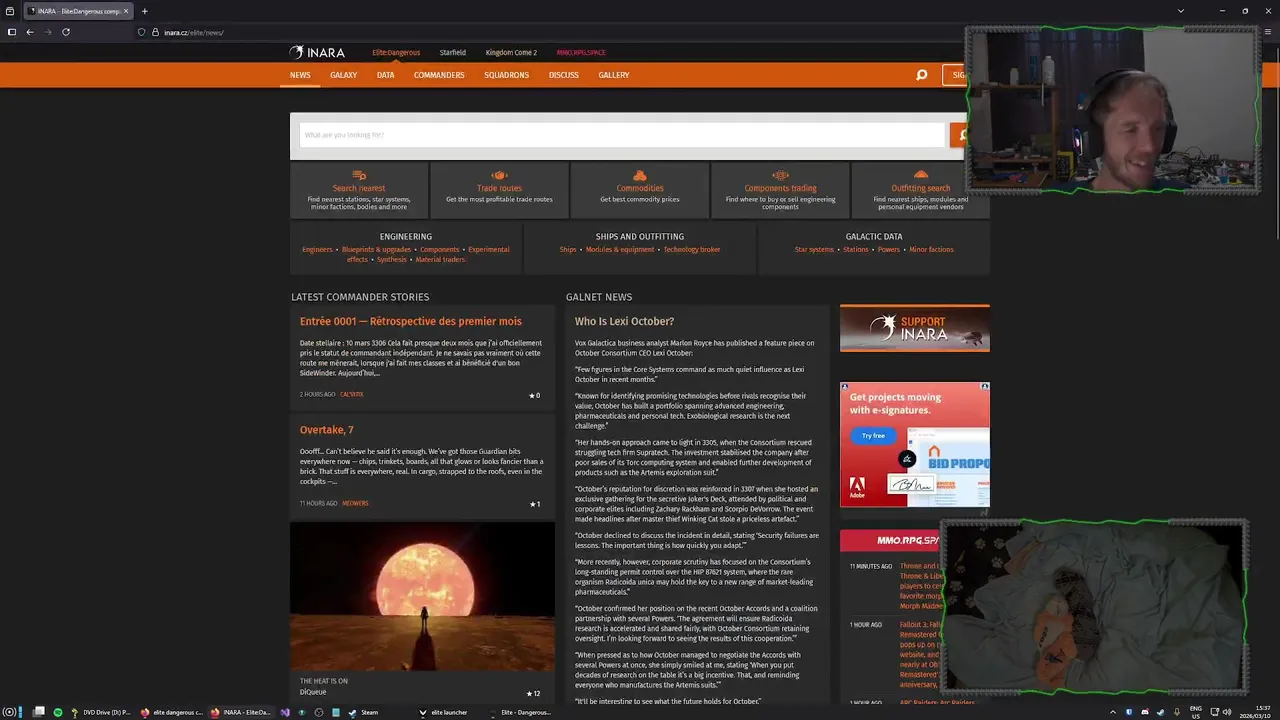Open the GALAXY menu in the navbar
This screenshot has width=1280, height=720.
pos(343,75)
